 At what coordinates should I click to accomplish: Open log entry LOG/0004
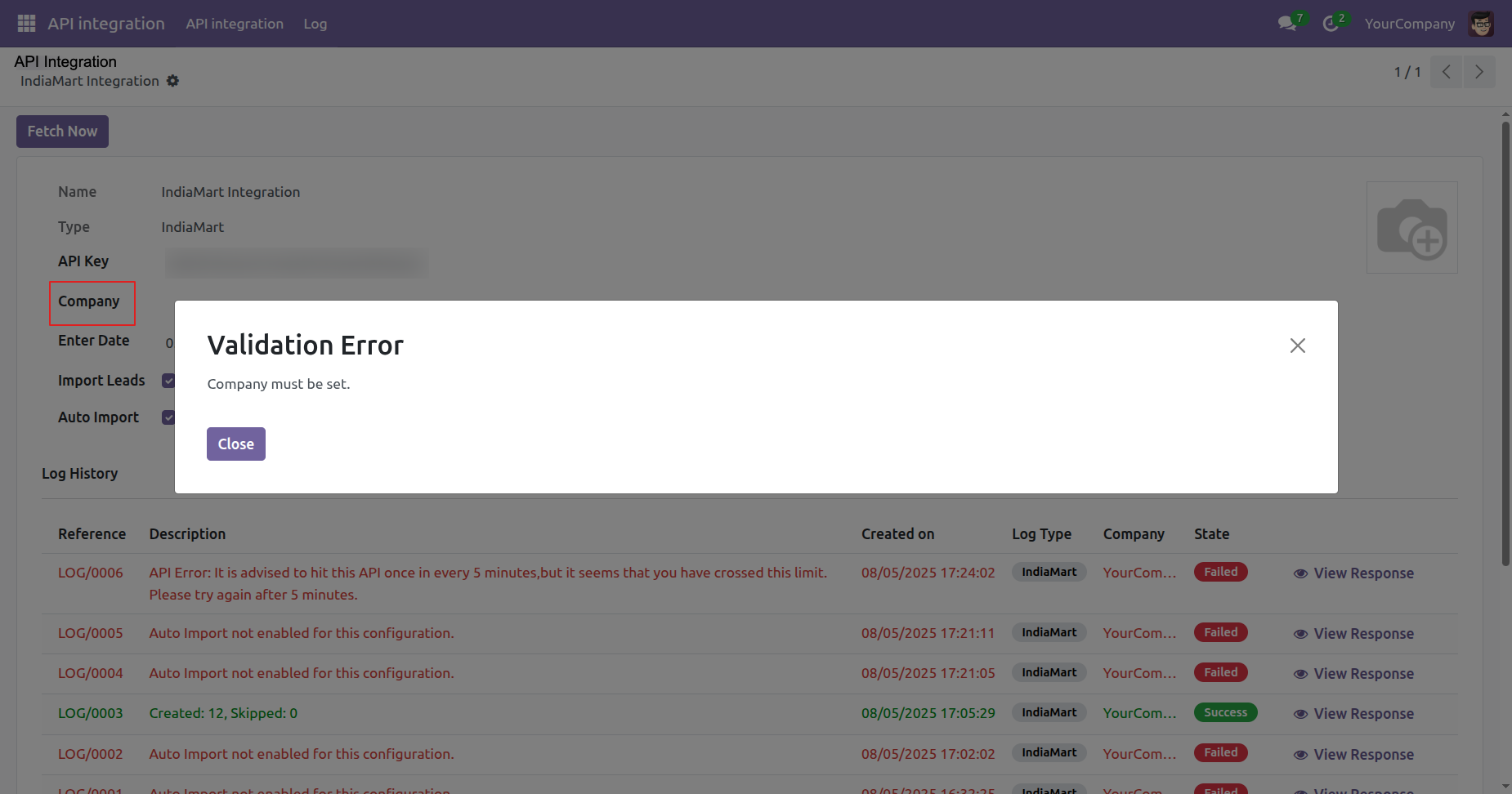[91, 673]
